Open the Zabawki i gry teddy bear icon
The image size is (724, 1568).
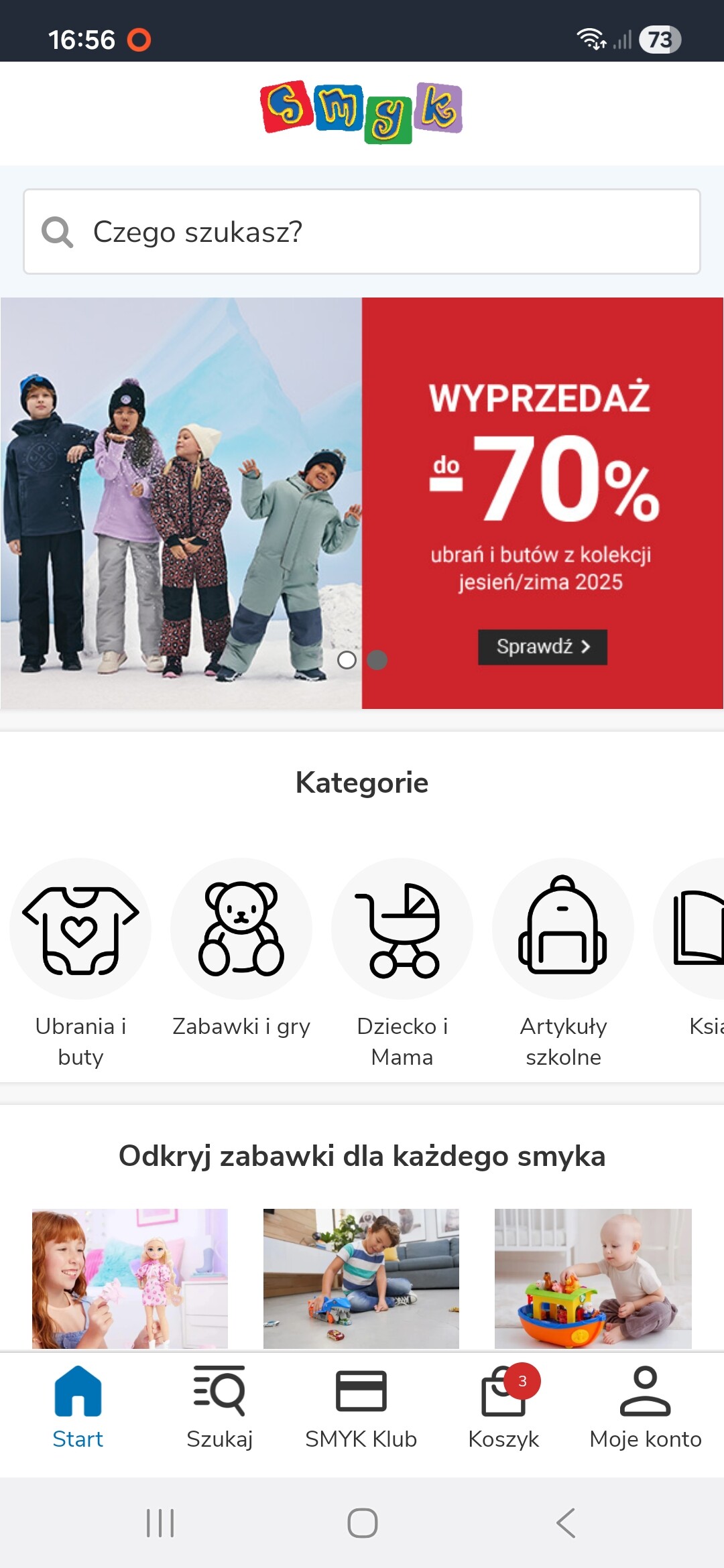point(241,929)
